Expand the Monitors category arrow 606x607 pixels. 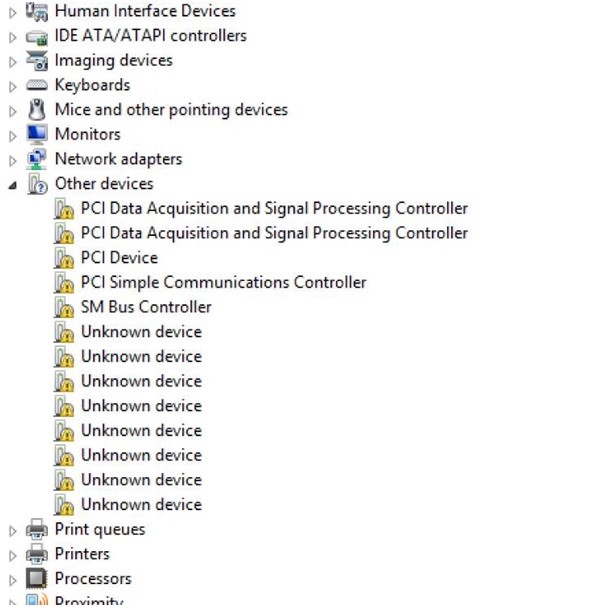[x=12, y=136]
